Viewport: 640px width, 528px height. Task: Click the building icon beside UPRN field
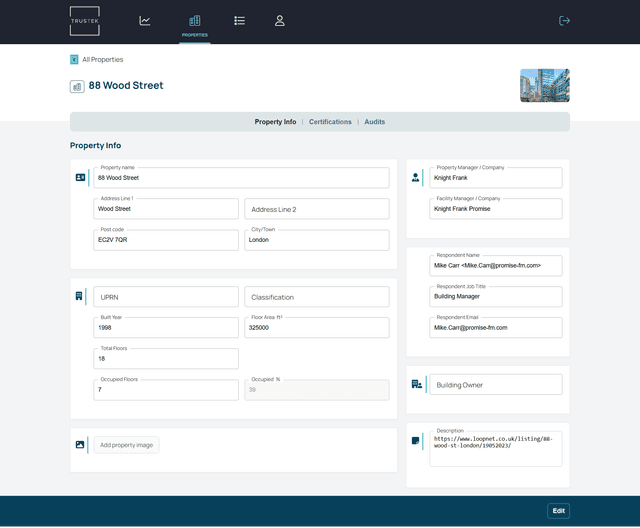point(79,296)
